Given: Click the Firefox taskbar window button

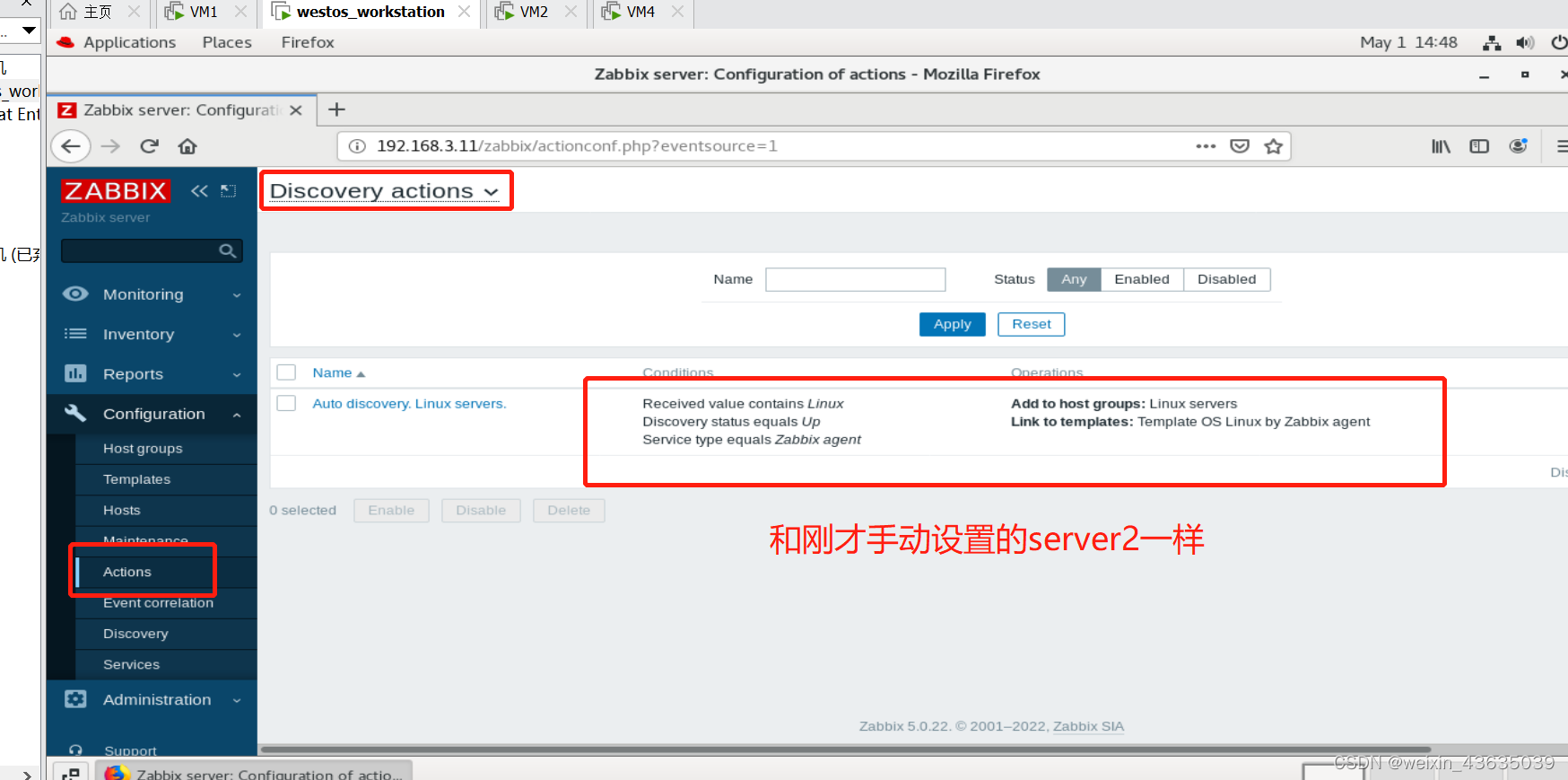Looking at the screenshot, I should [x=254, y=772].
